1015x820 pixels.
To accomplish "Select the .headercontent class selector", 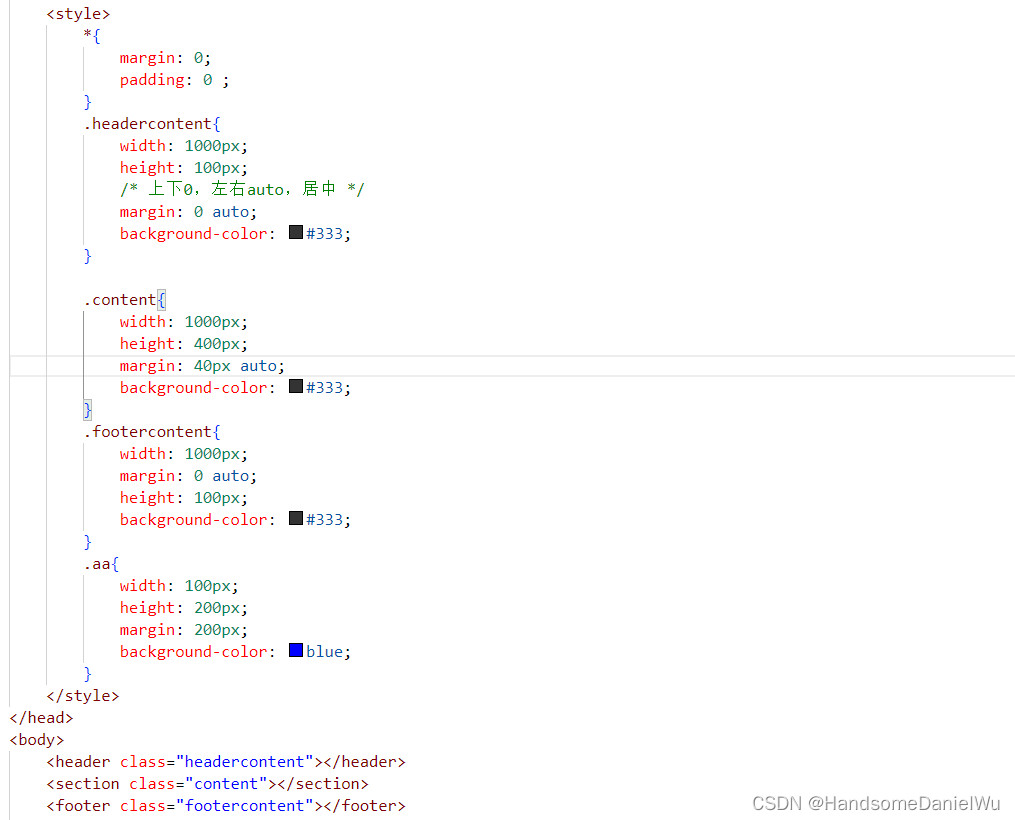I will click(x=146, y=123).
